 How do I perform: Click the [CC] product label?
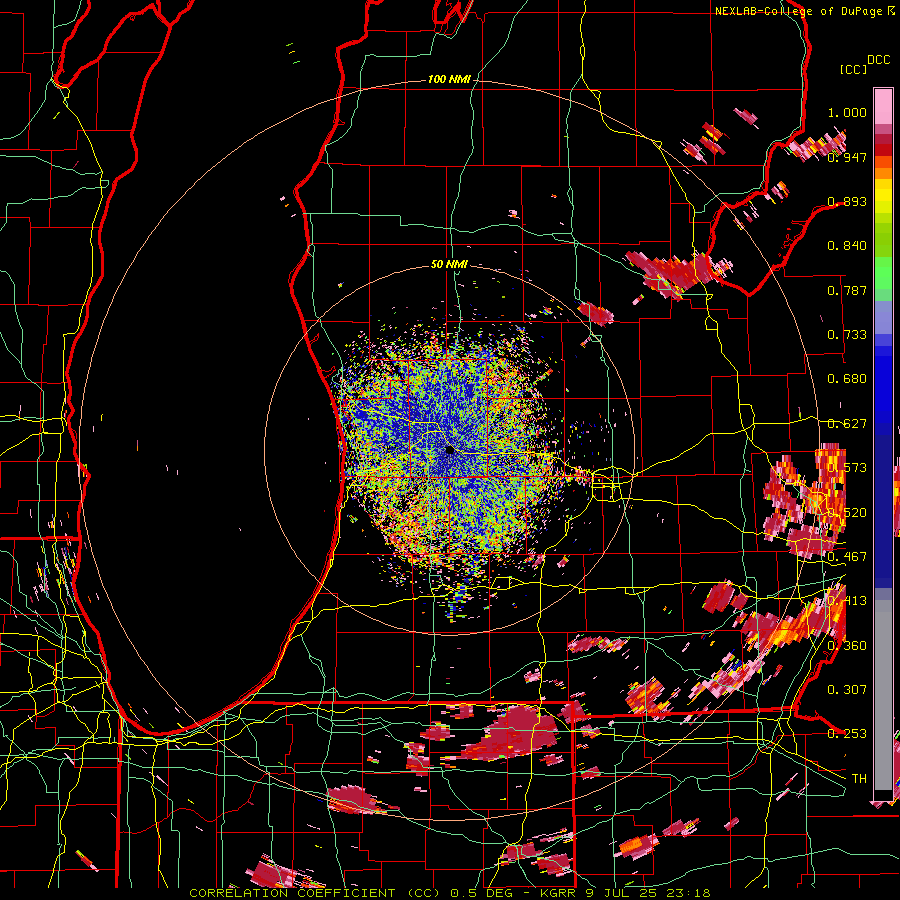click(853, 69)
